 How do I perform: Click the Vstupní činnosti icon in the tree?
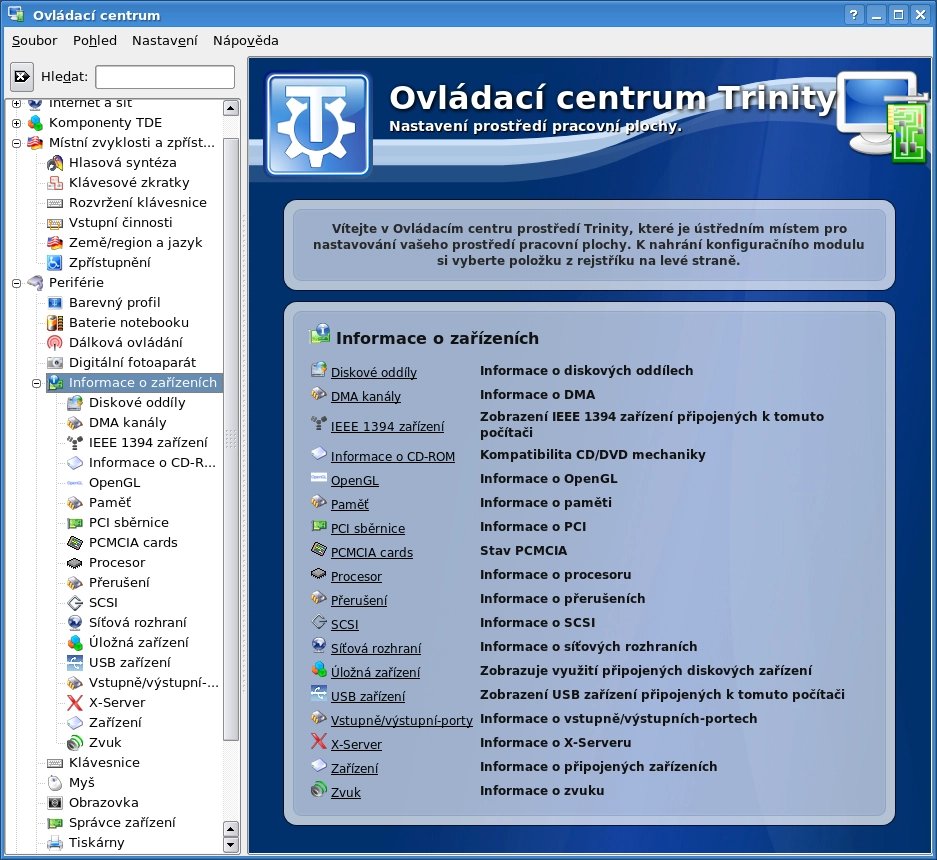point(55,224)
